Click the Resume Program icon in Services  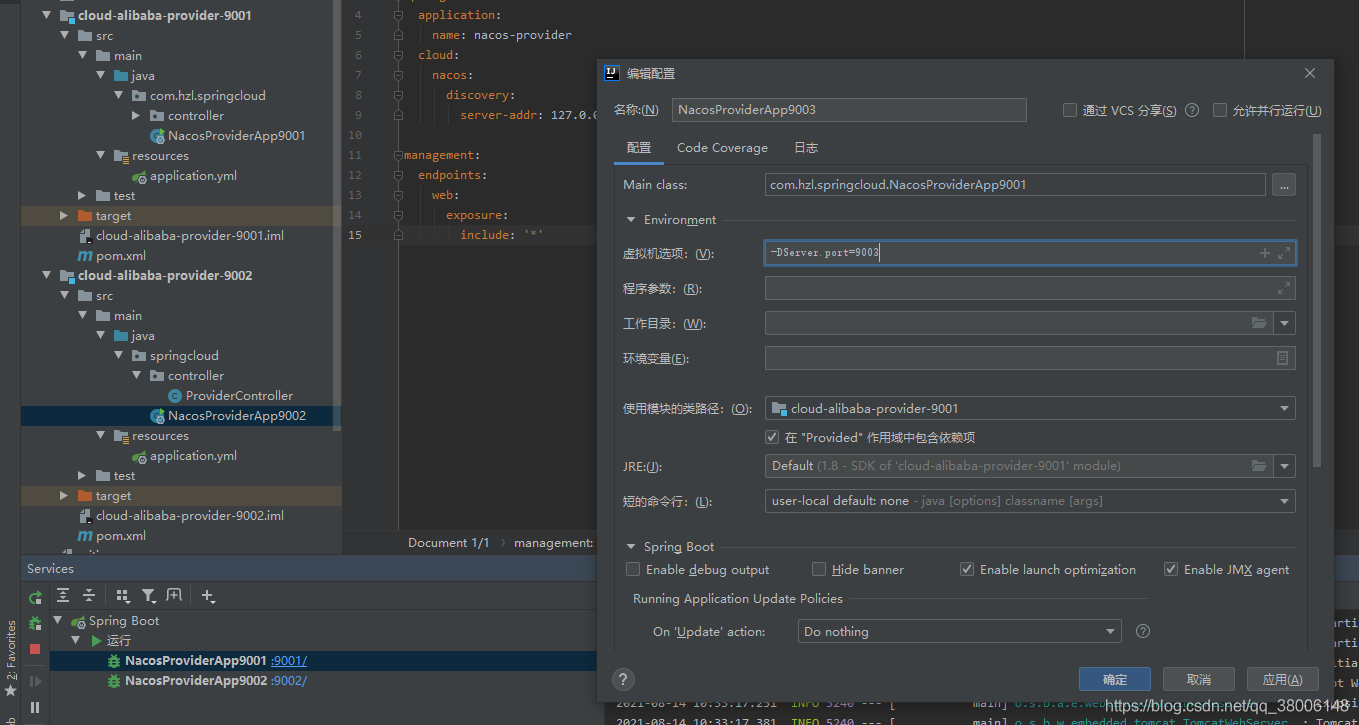(x=35, y=681)
